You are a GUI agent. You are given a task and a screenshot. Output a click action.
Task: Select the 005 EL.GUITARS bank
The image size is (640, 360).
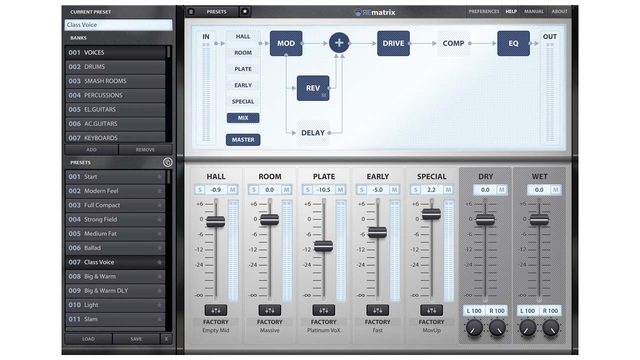pos(115,110)
